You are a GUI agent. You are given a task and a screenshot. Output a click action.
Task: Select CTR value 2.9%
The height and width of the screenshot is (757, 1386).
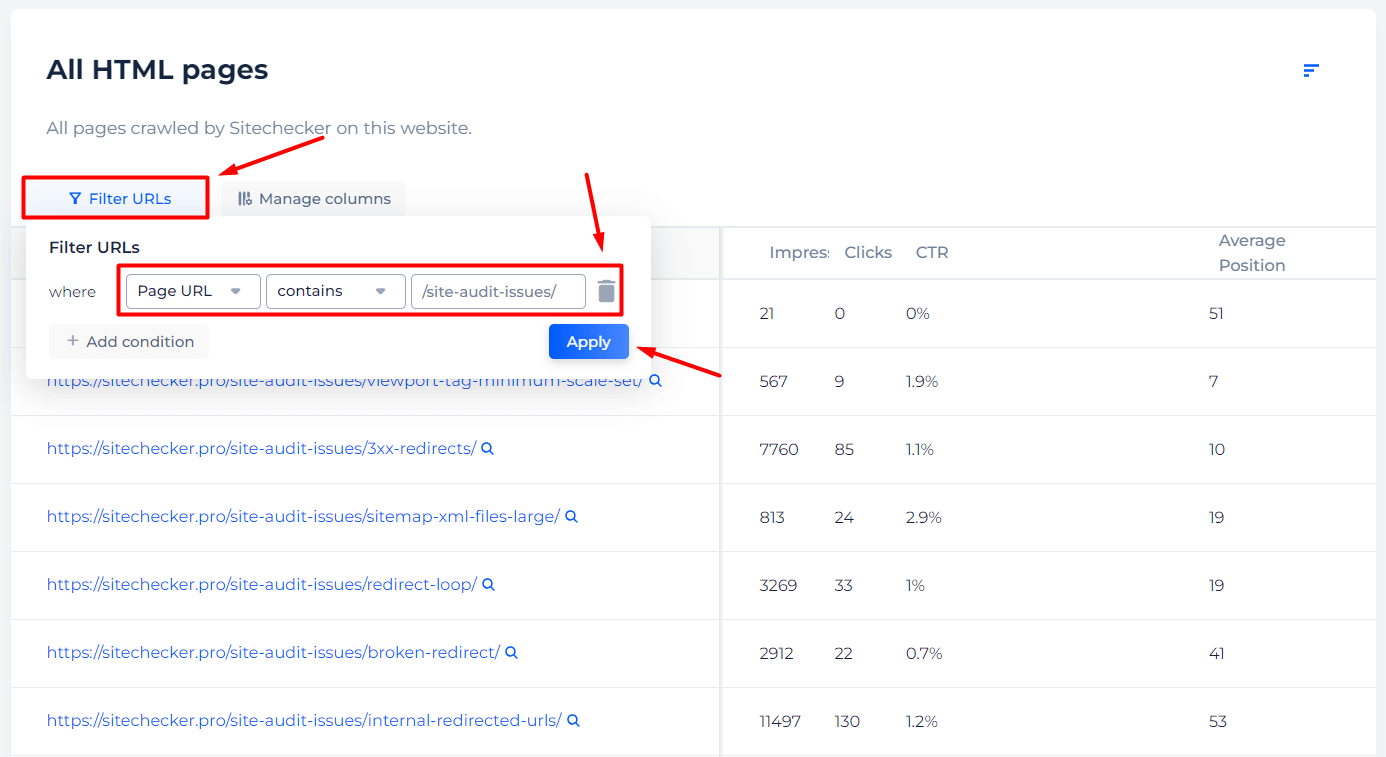[x=924, y=517]
